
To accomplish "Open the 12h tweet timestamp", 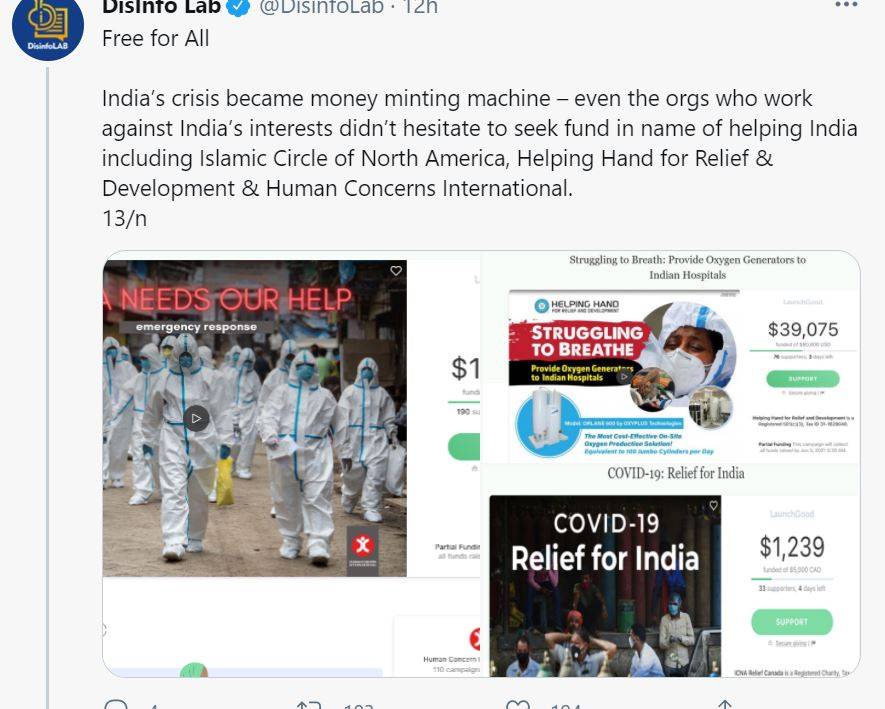I will click(420, 7).
